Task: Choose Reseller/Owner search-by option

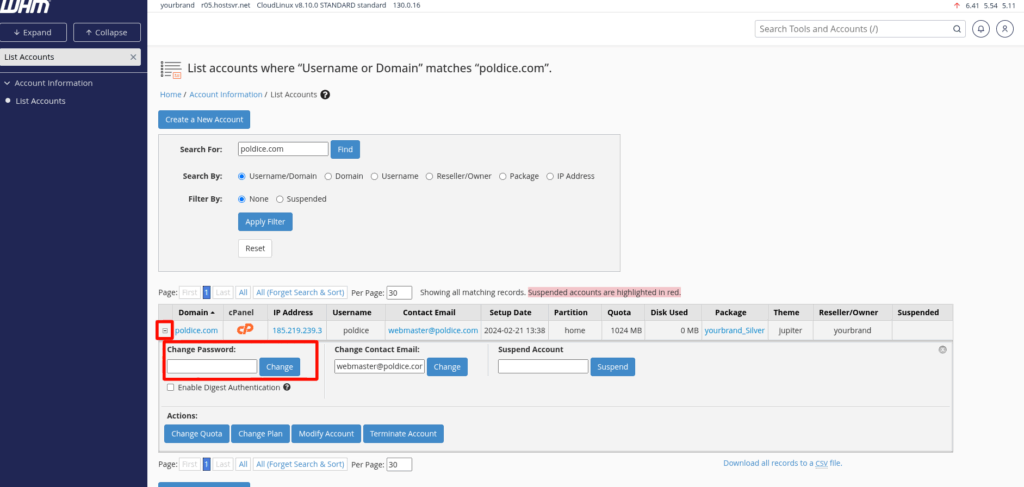Action: [x=429, y=176]
